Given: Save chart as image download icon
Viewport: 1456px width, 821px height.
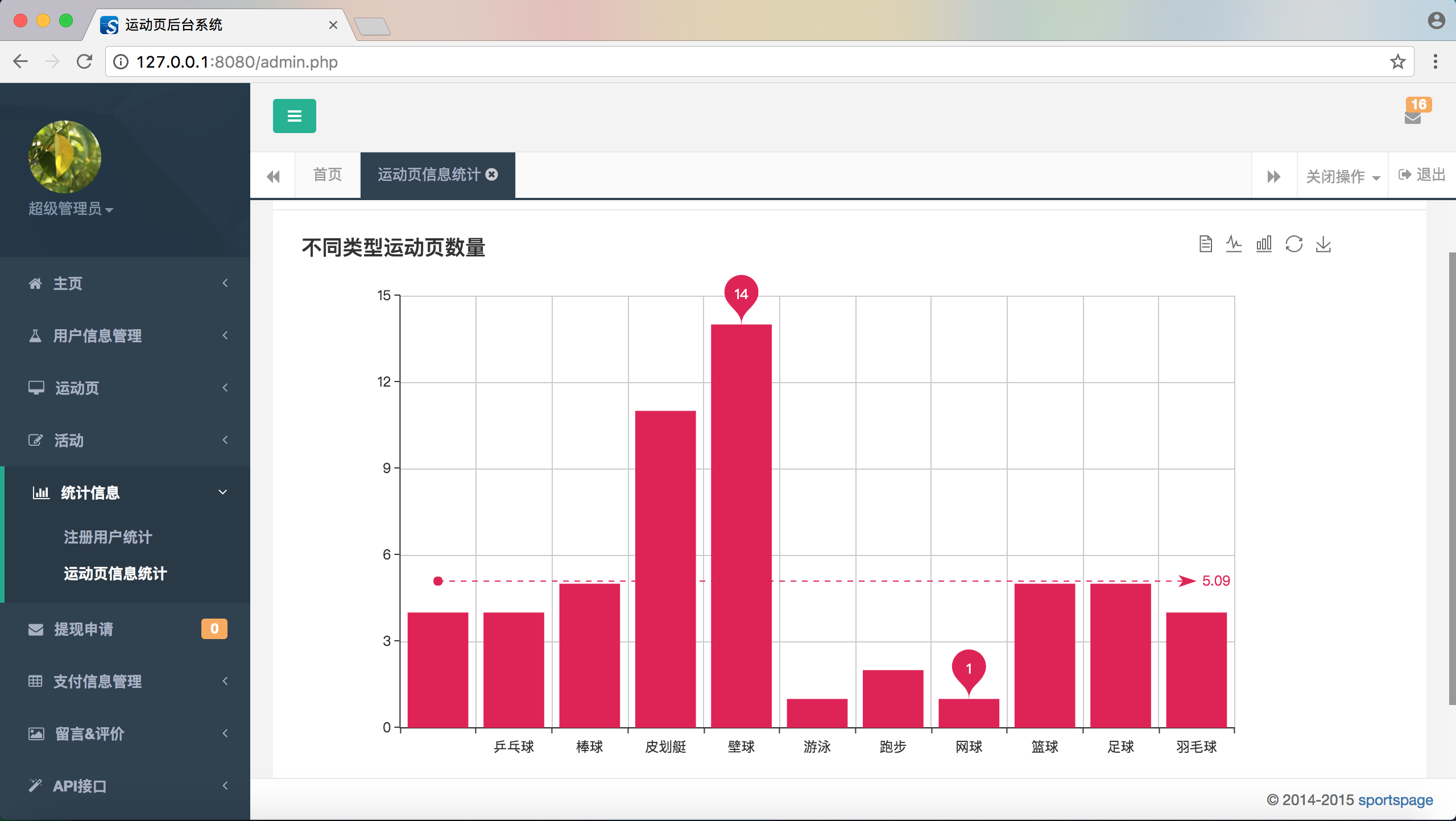Looking at the screenshot, I should pyautogui.click(x=1323, y=244).
